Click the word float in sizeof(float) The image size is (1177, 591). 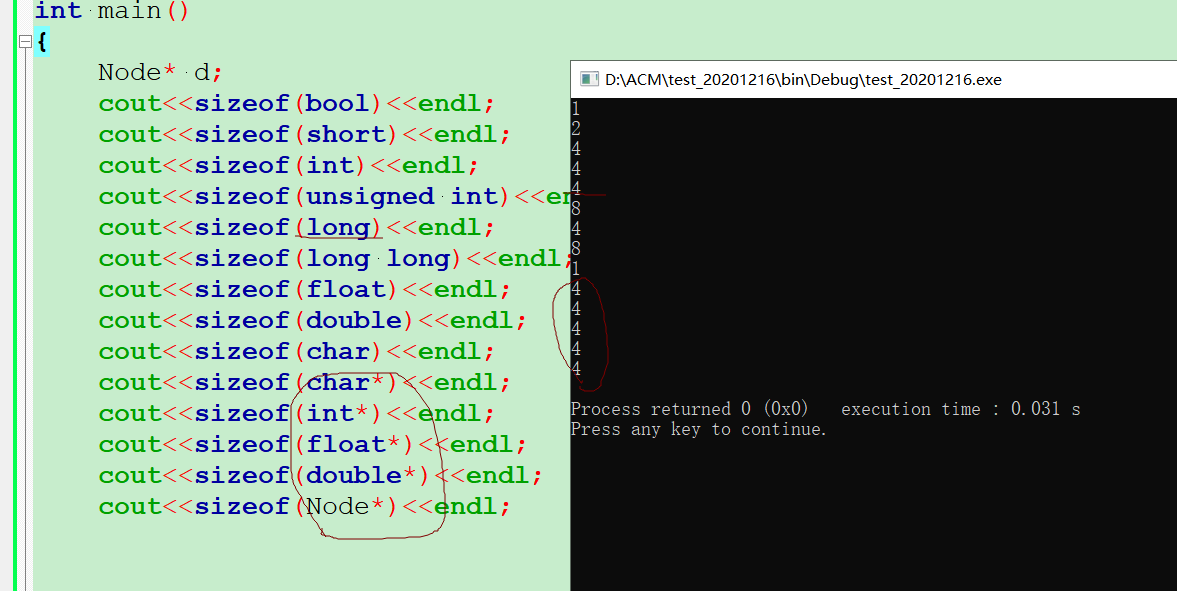(x=345, y=289)
